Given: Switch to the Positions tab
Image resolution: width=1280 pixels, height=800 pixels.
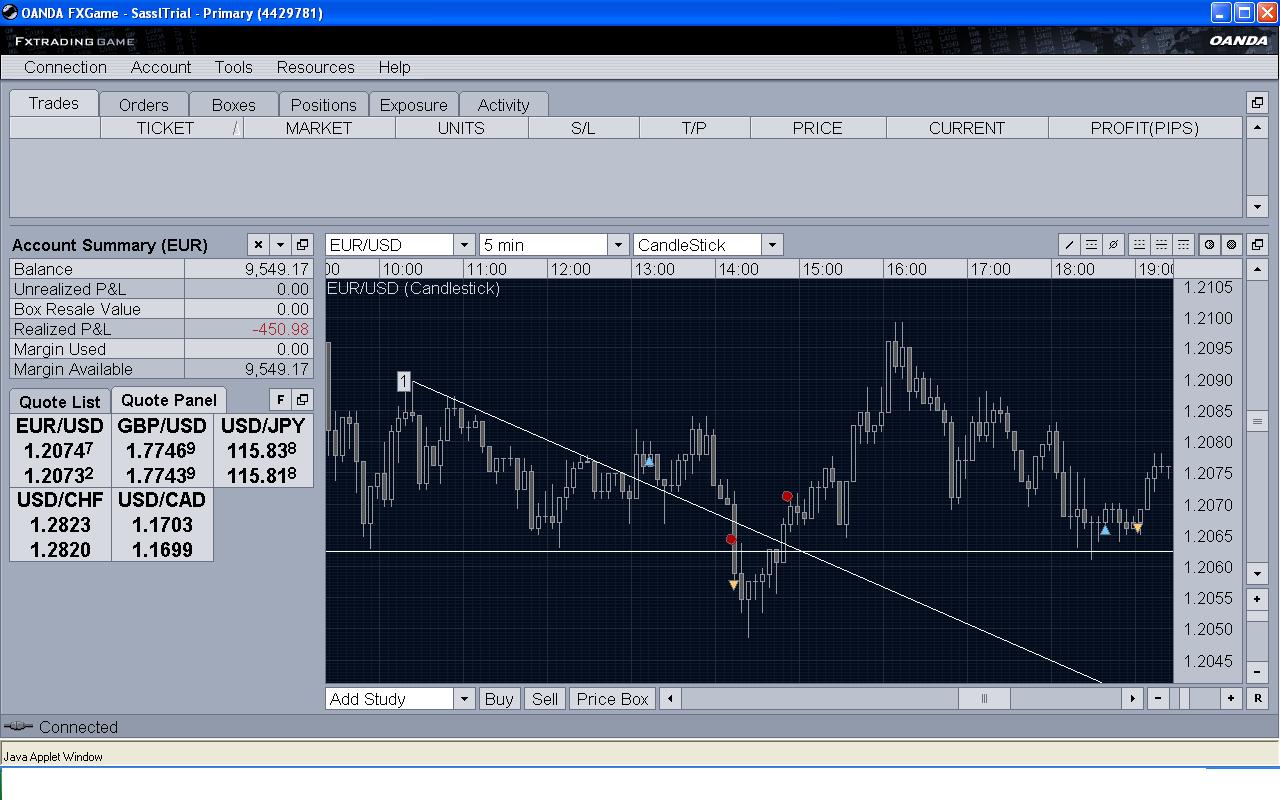Looking at the screenshot, I should point(324,105).
